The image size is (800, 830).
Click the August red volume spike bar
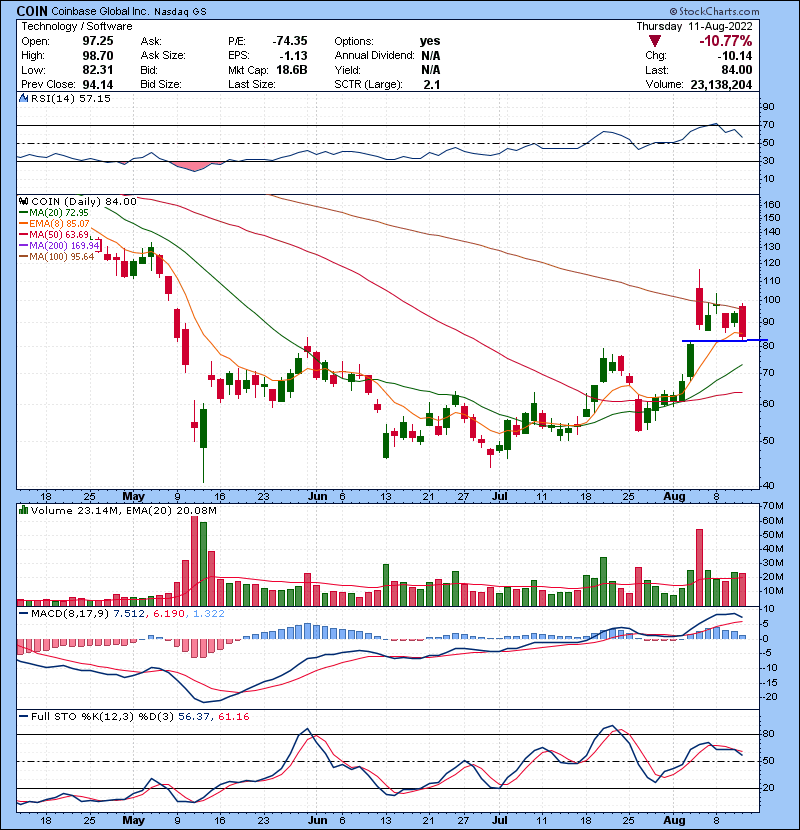pos(699,567)
